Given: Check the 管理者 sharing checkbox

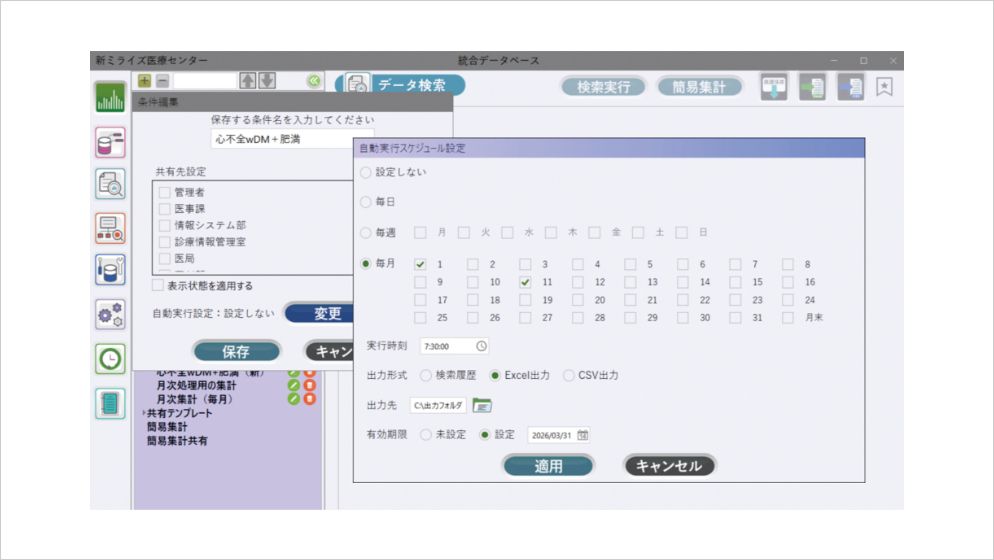Looking at the screenshot, I should [x=164, y=192].
